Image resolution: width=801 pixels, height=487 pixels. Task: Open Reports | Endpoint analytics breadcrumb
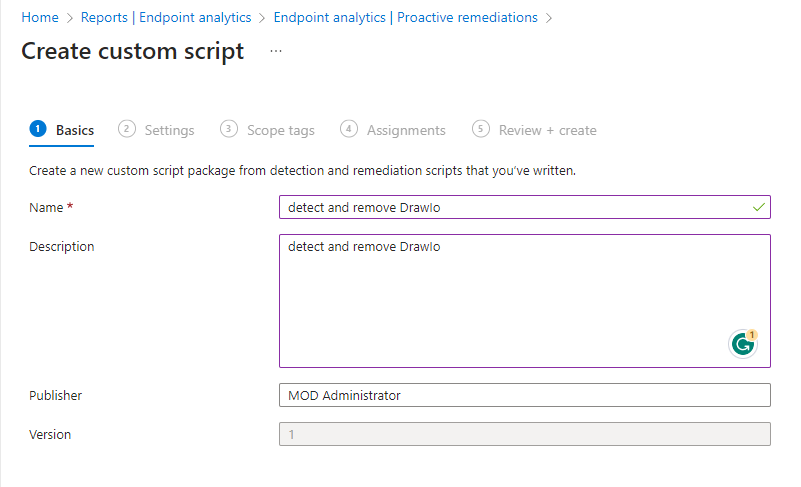[165, 17]
